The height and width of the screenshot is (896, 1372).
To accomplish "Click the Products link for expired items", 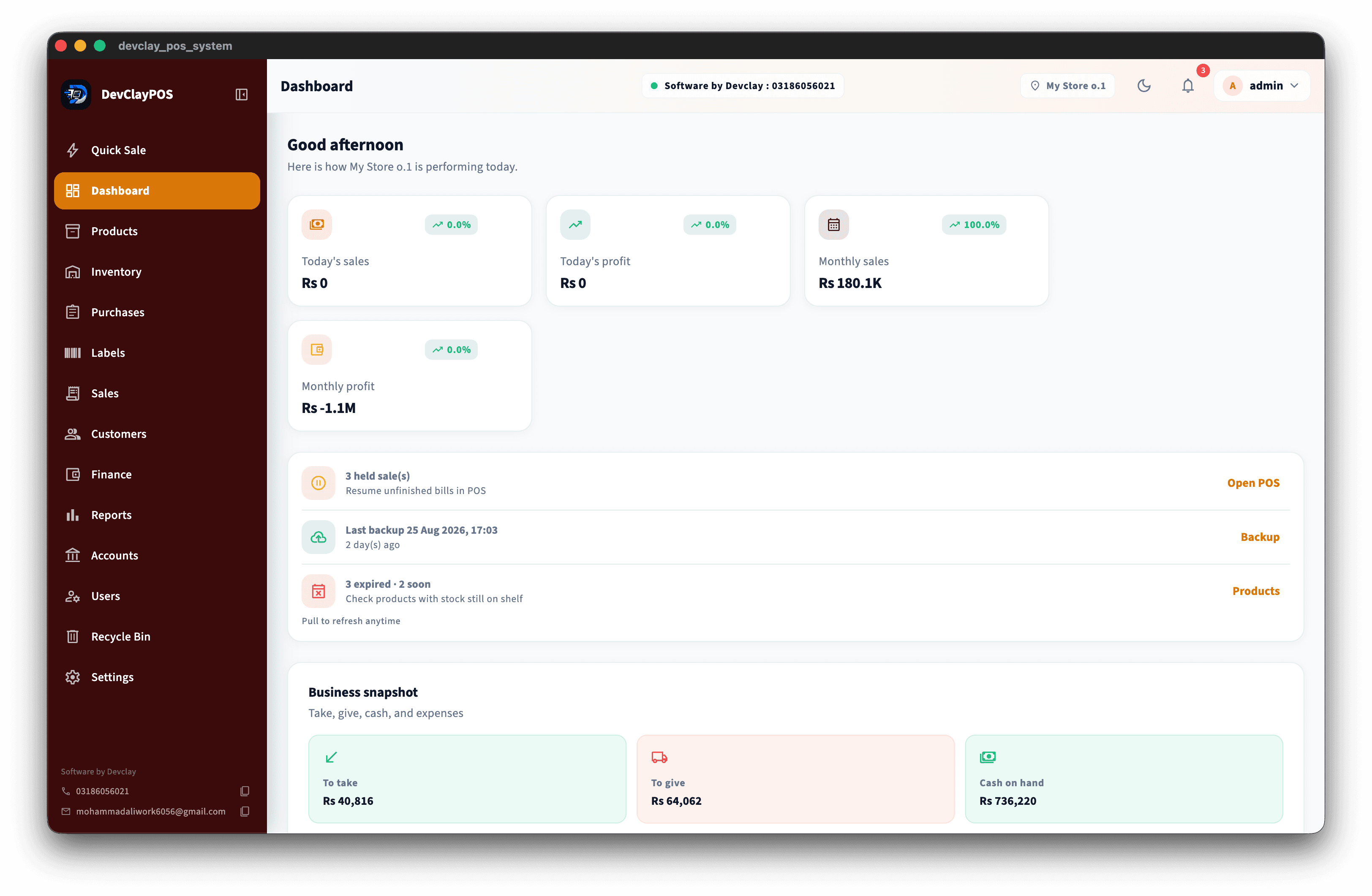I will 1255,591.
